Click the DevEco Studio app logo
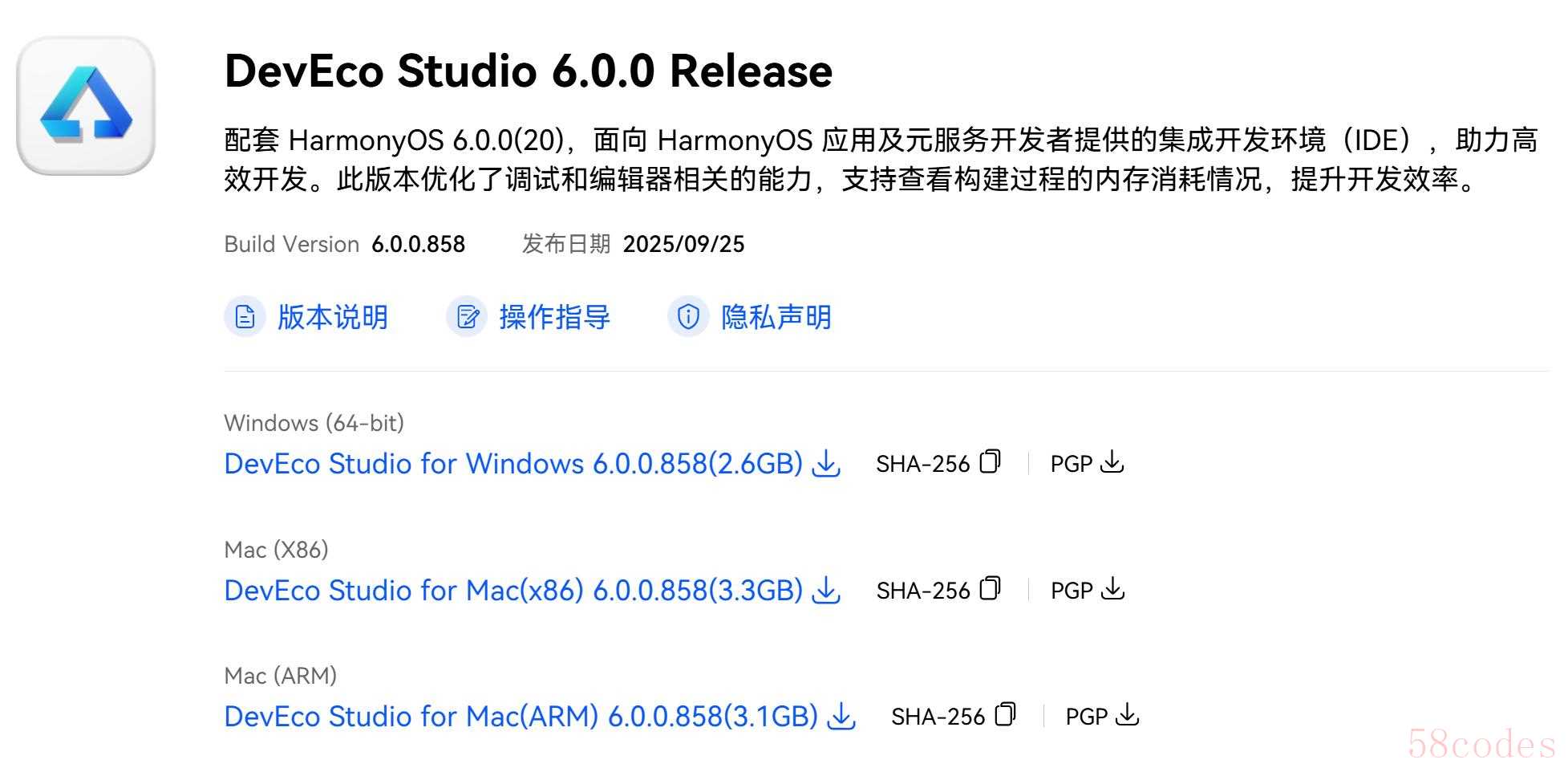Viewport: 1568px width, 768px height. tap(86, 105)
